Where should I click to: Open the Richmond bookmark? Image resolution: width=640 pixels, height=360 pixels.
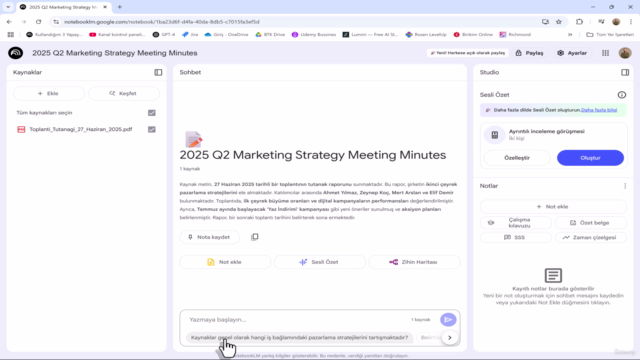[x=515, y=35]
